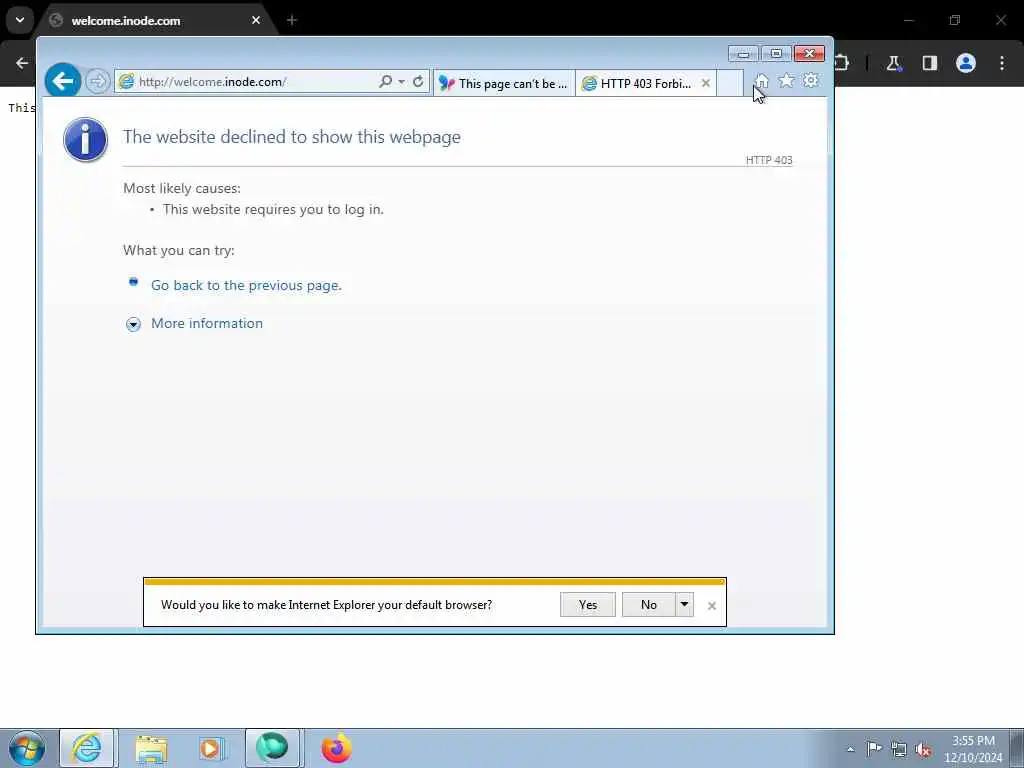Click the network tray icon

point(899,749)
